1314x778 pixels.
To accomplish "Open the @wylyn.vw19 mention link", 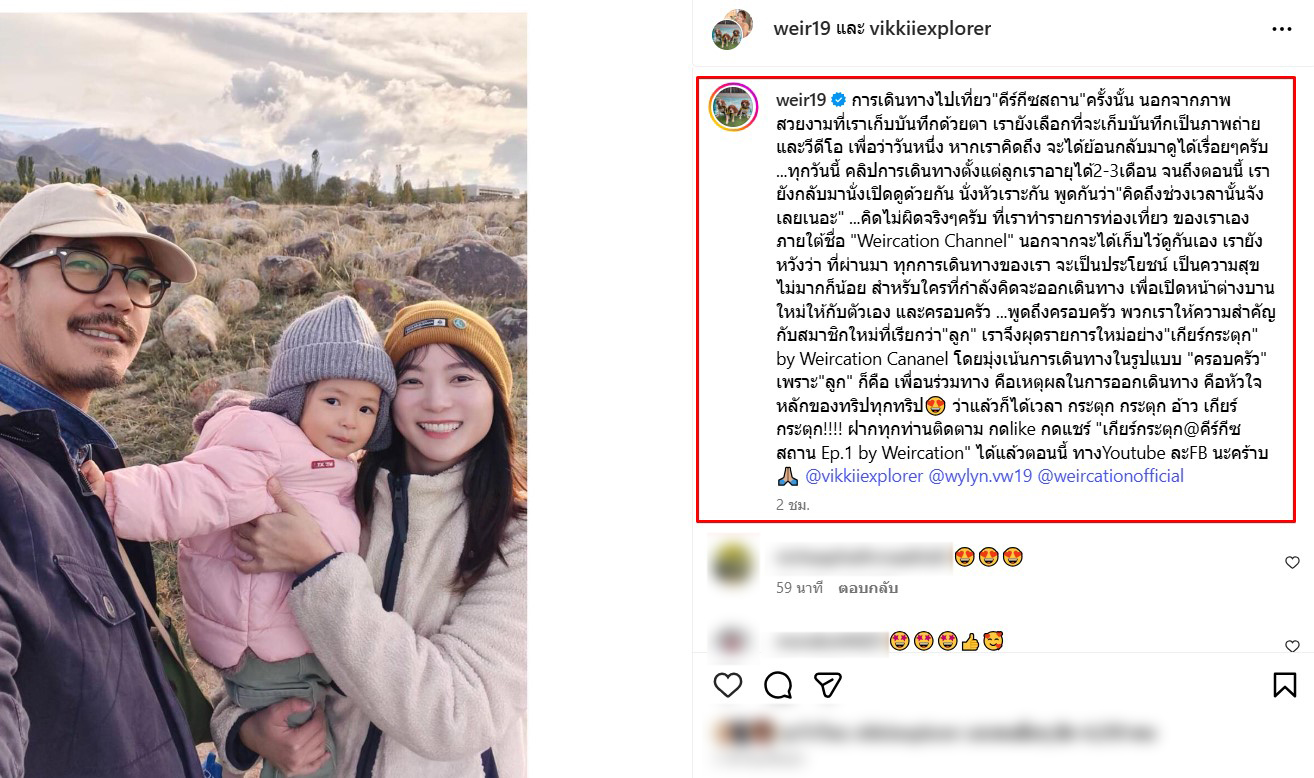I will click(x=980, y=476).
